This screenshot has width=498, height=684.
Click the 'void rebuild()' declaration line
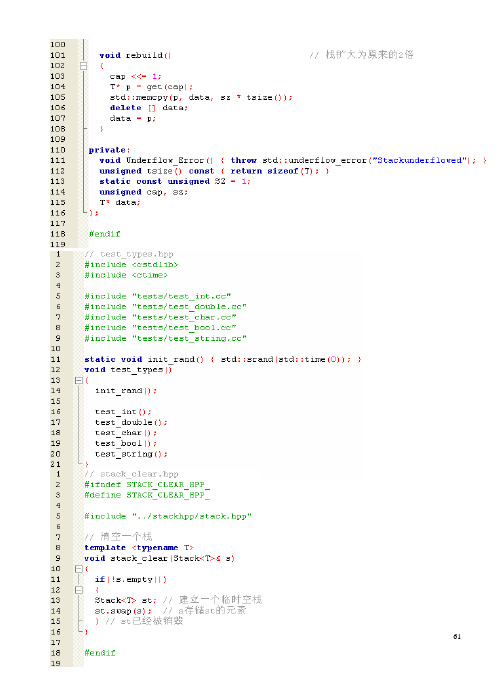click(135, 55)
